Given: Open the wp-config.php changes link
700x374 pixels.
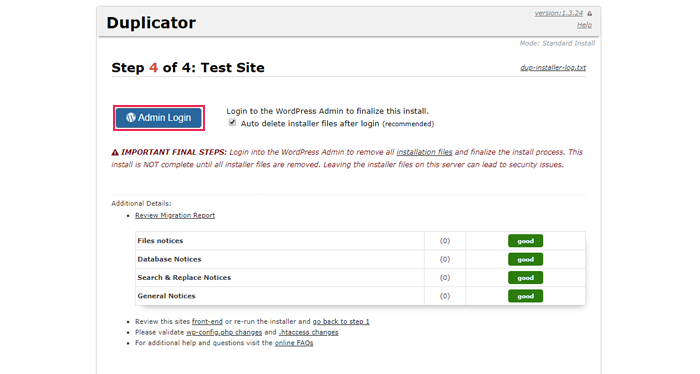Looking at the screenshot, I should pyautogui.click(x=224, y=332).
